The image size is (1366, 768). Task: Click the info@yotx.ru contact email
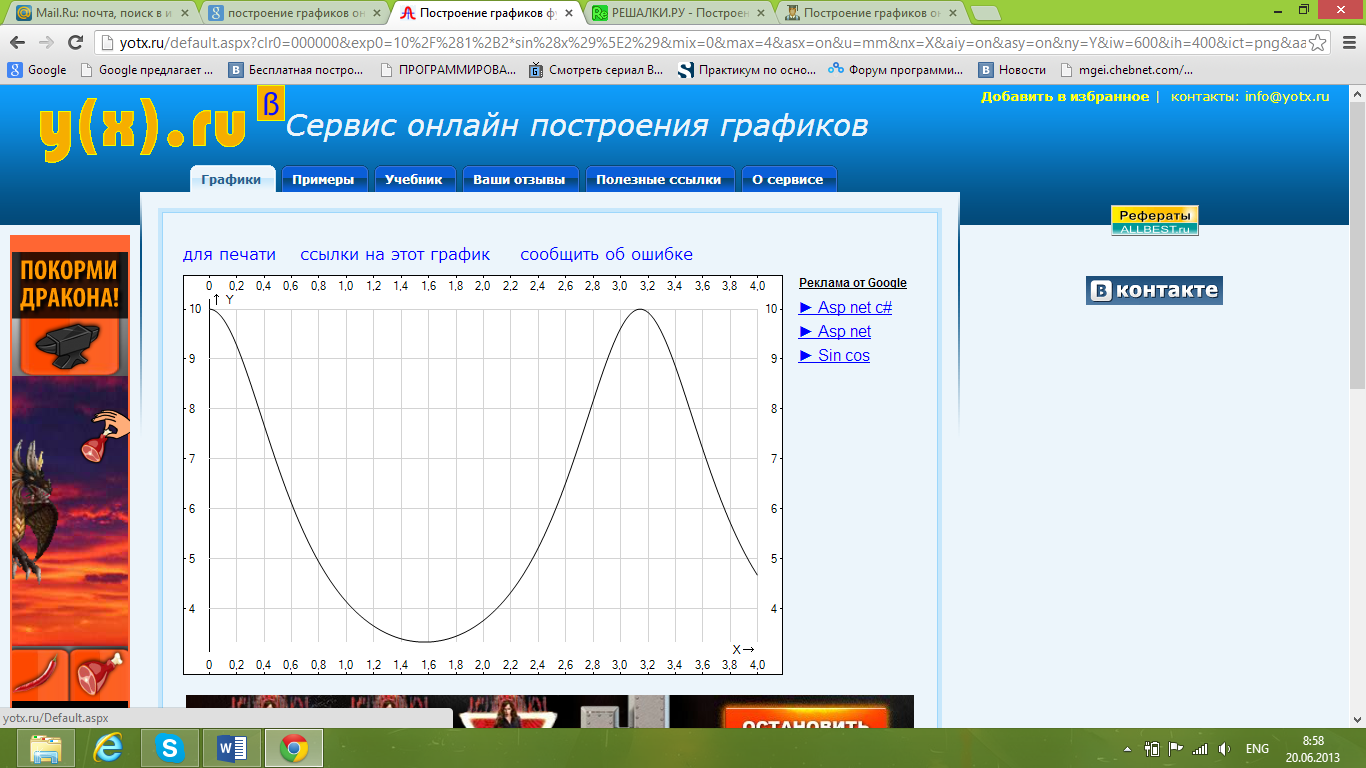point(1287,97)
